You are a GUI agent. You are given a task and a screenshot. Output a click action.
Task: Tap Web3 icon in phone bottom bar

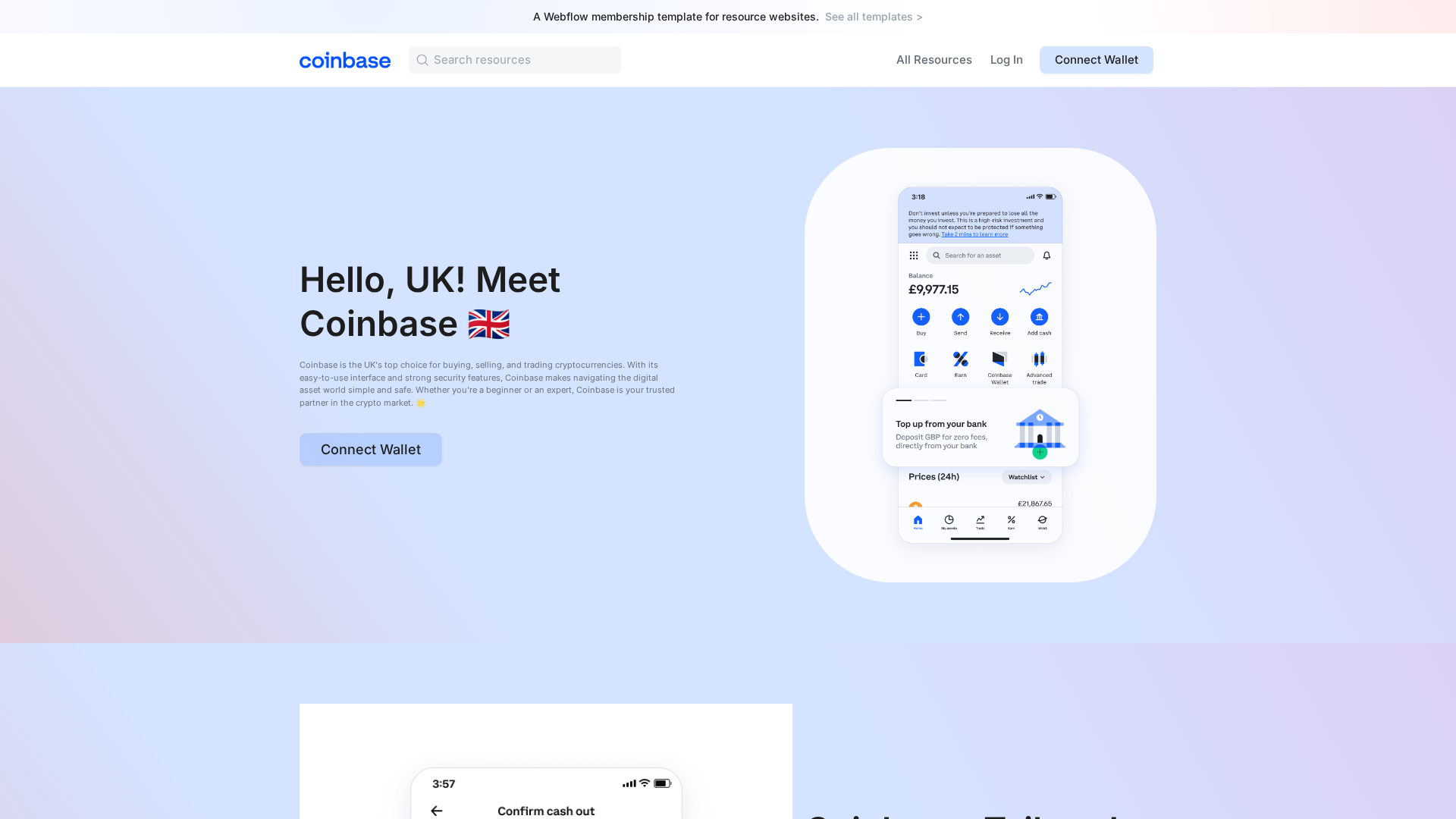tap(1042, 522)
